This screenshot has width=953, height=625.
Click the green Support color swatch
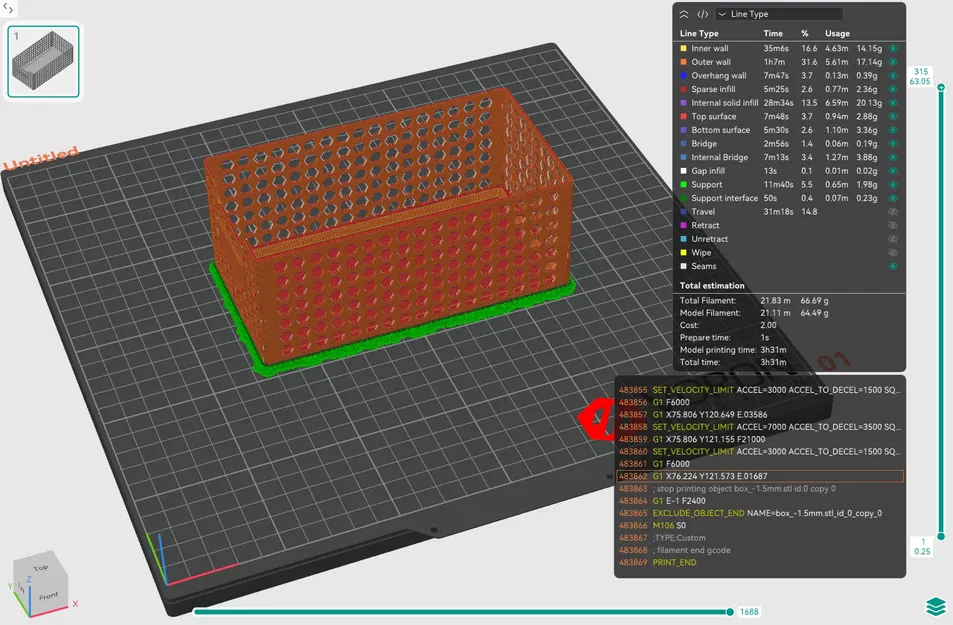pos(684,184)
